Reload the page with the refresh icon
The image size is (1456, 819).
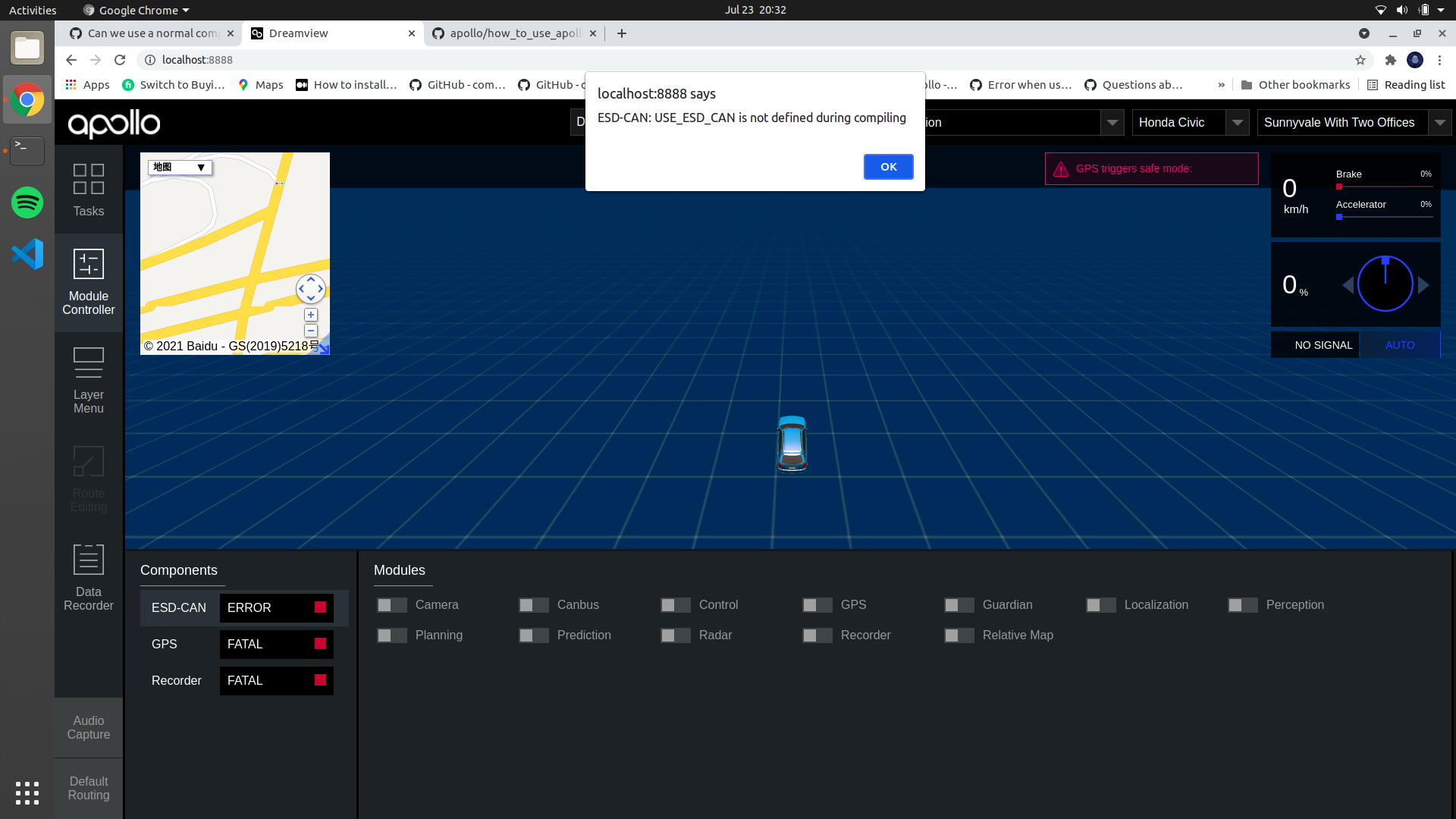point(120,60)
